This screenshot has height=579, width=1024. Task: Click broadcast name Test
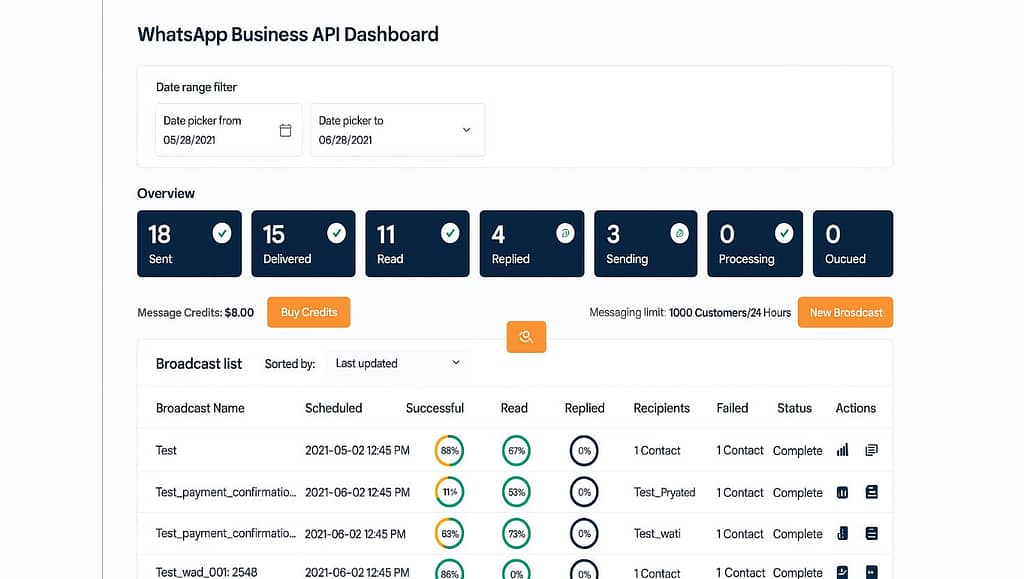pos(166,450)
